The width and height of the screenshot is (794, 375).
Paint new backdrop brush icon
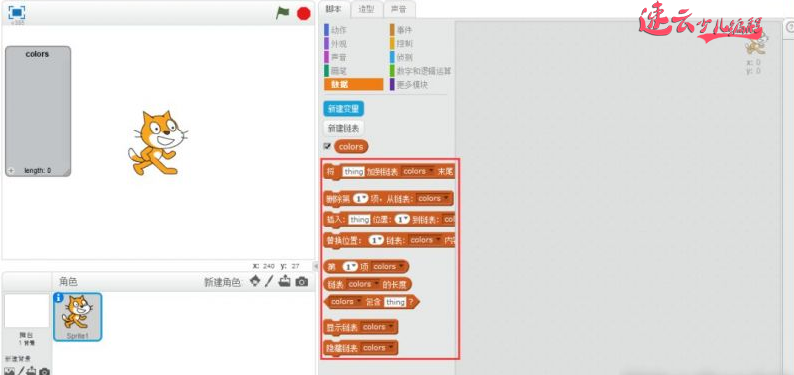click(x=21, y=371)
